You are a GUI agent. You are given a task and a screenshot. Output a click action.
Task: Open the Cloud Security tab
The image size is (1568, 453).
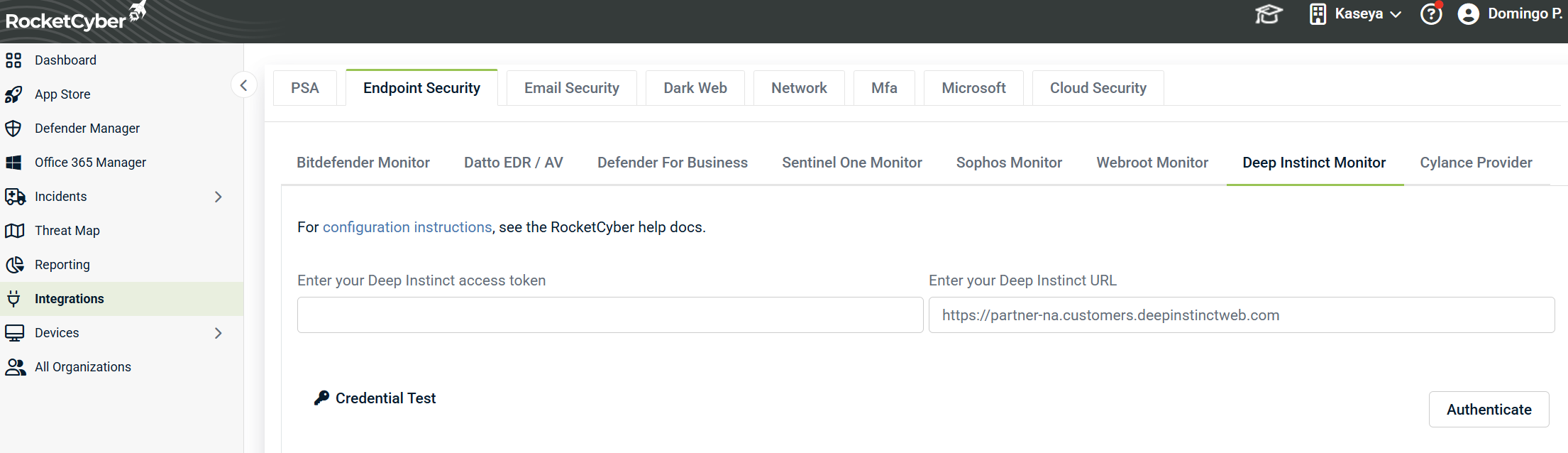tap(1098, 88)
